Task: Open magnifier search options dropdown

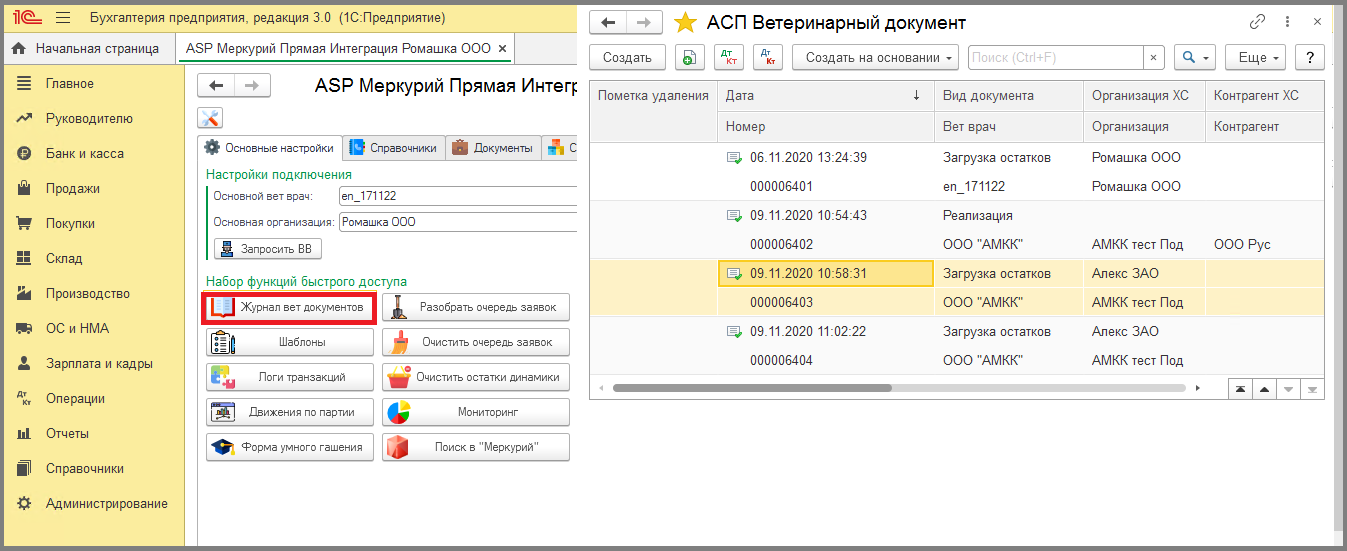Action: 1195,58
